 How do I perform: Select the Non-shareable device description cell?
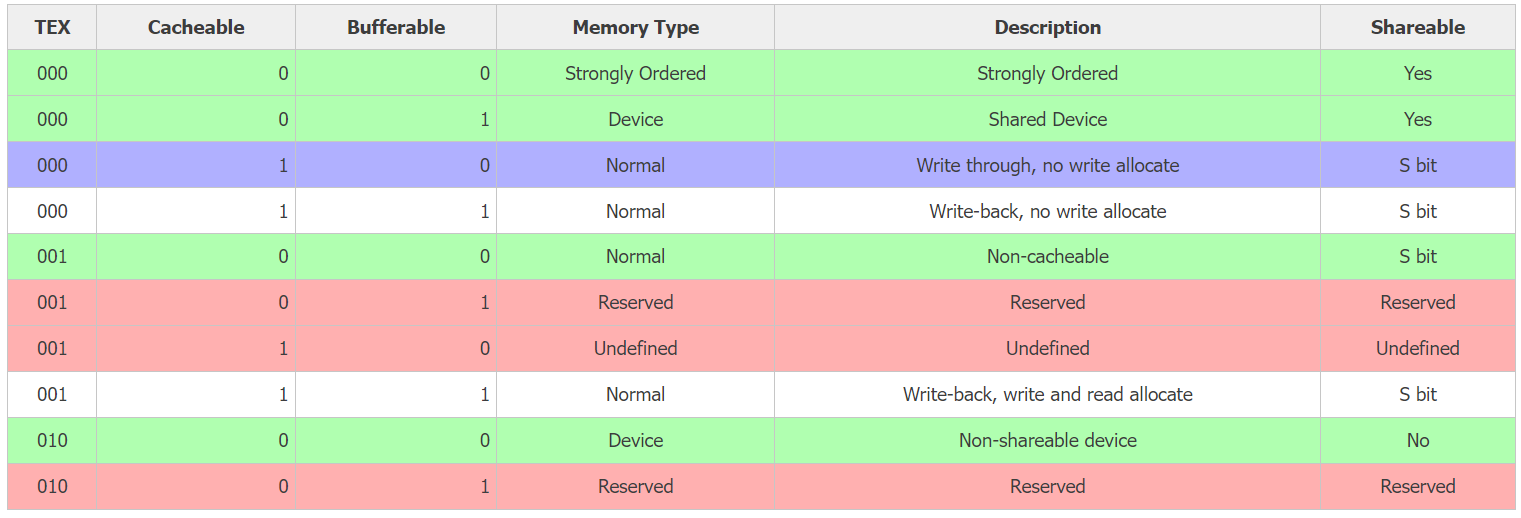[1048, 440]
